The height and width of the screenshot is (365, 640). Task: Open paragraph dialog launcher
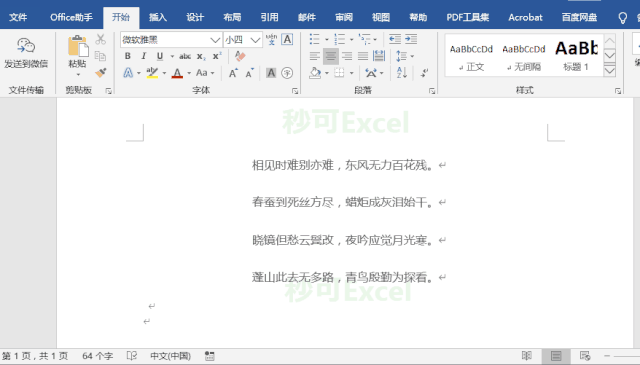(x=432, y=91)
